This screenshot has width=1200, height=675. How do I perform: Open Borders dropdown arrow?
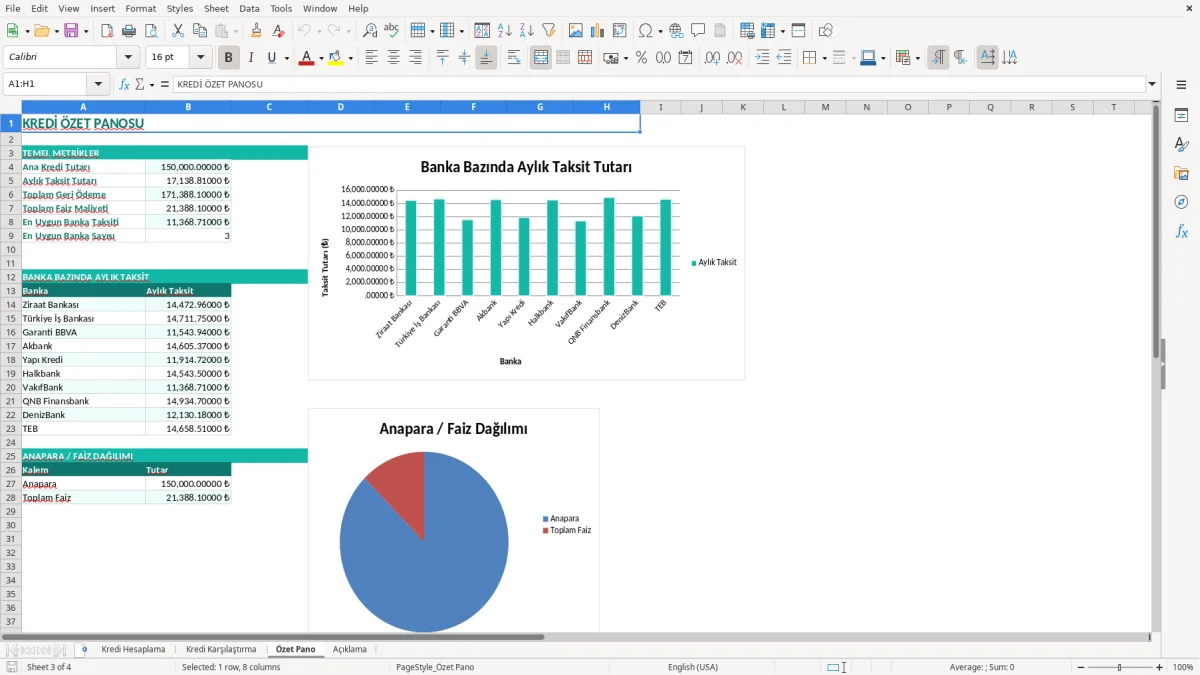(823, 58)
